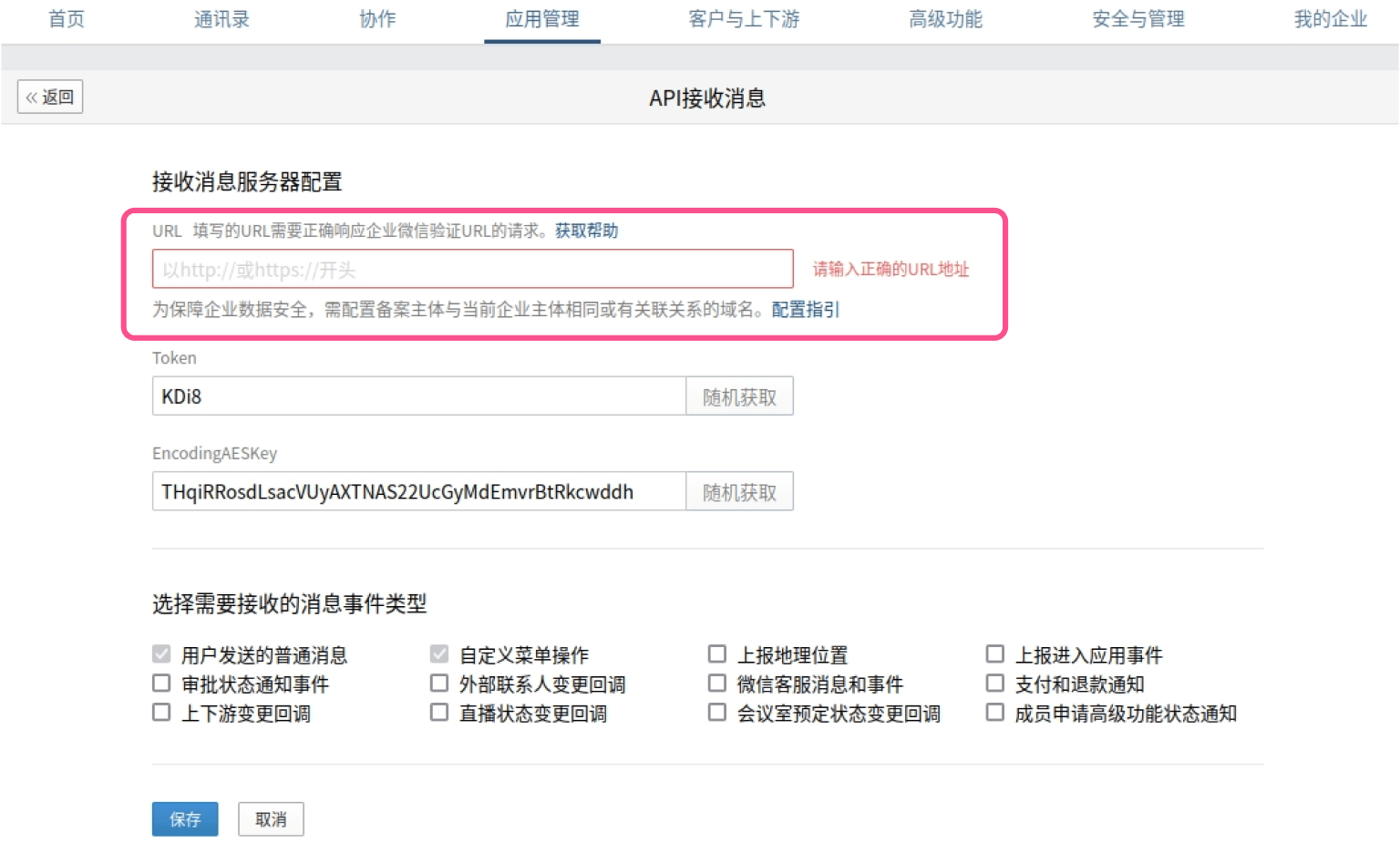This screenshot has height=864, width=1400.
Task: Click the 返回 back button
Action: [x=50, y=97]
